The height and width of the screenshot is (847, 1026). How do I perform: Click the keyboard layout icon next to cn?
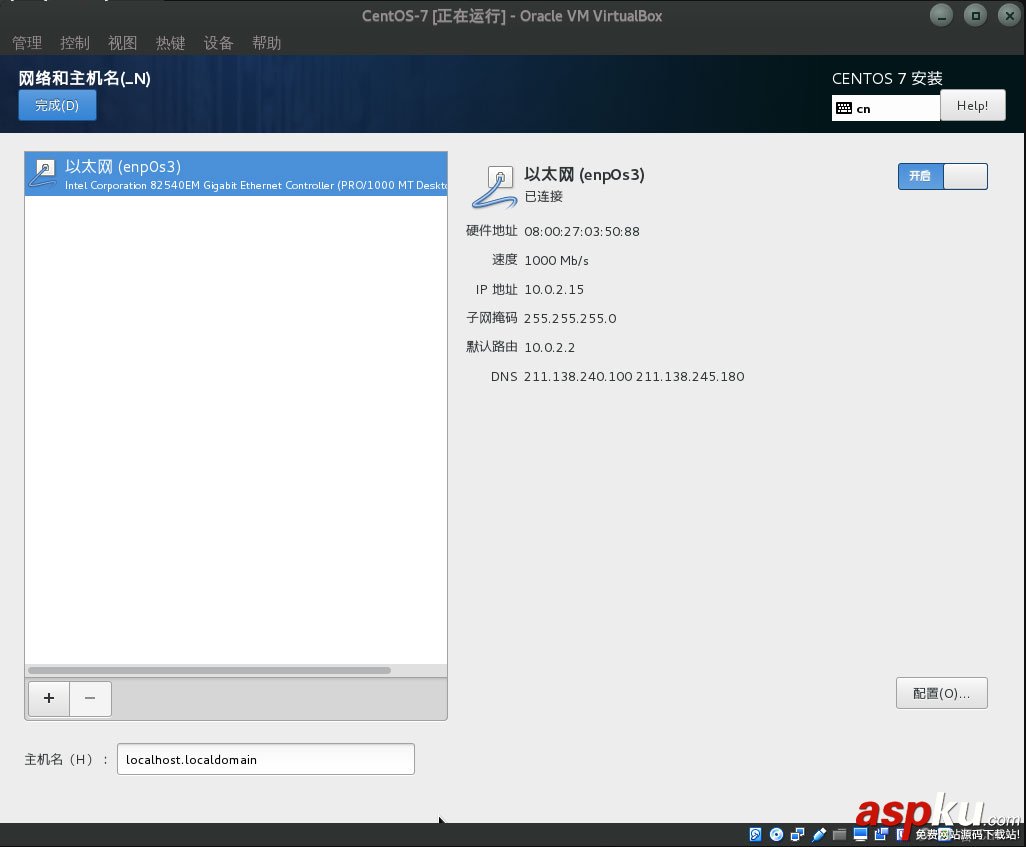845,108
